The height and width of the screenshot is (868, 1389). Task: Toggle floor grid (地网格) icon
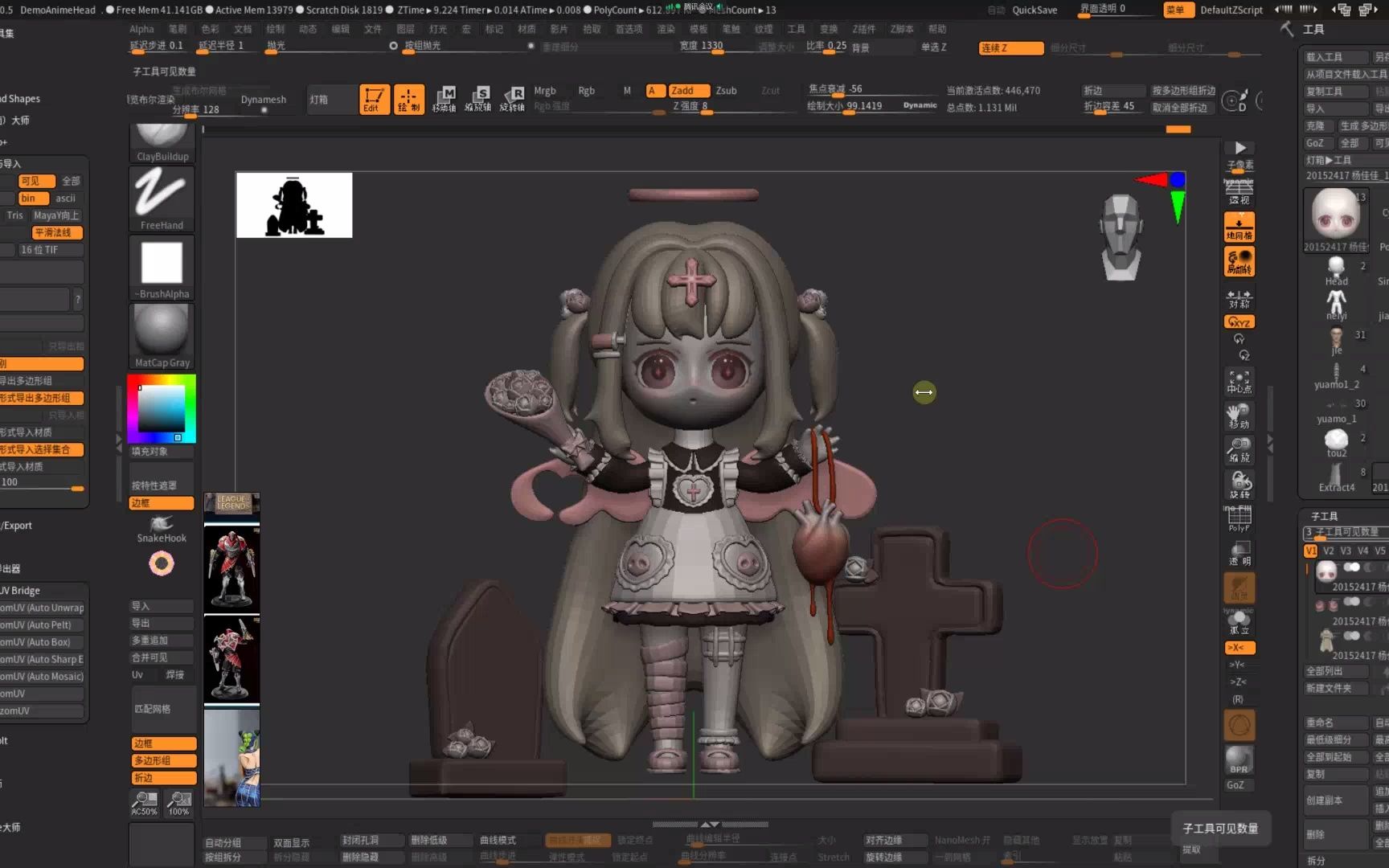pos(1239,227)
